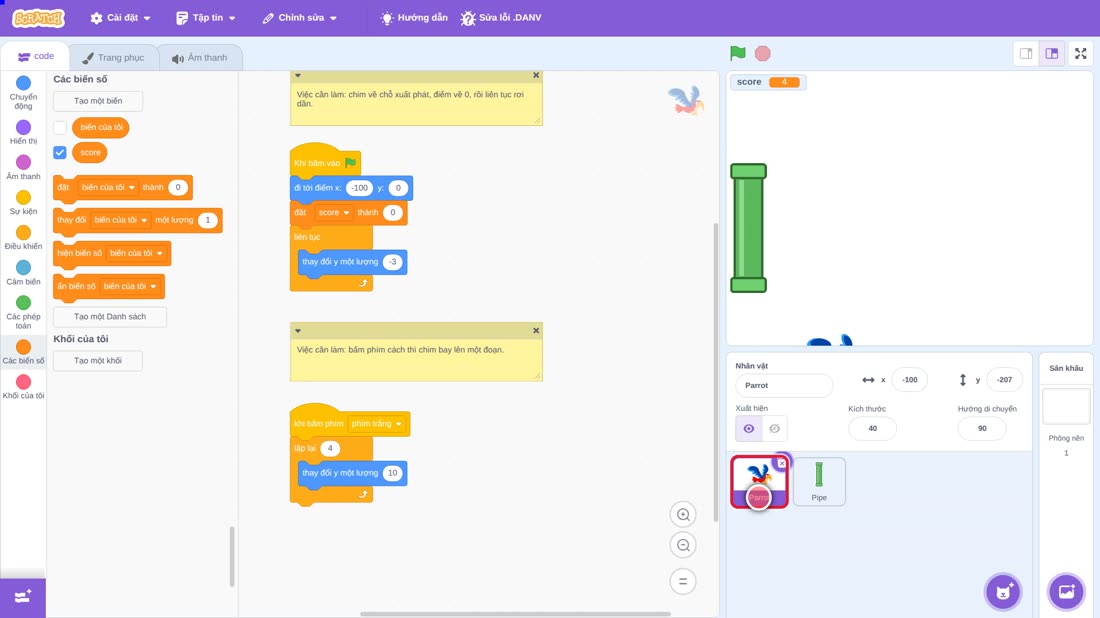The image size is (1100, 618).
Task: Check the 'biến của tôi' variable checkbox
Action: pyautogui.click(x=60, y=128)
